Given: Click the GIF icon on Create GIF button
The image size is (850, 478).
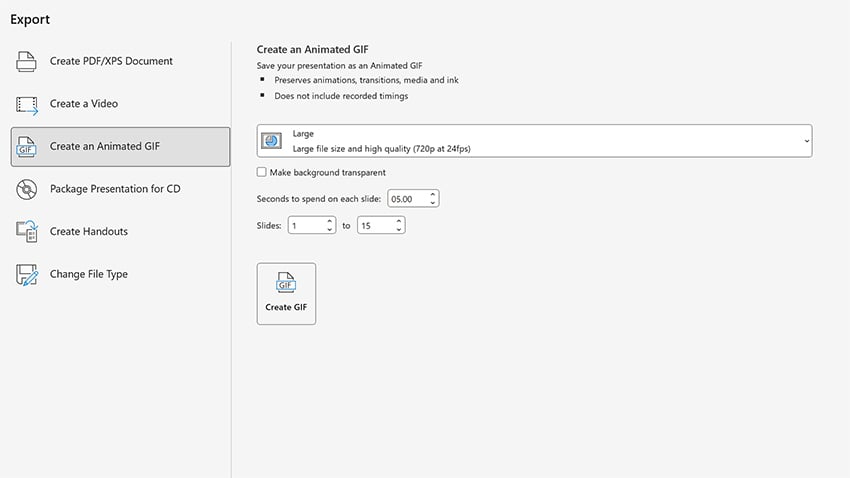Looking at the screenshot, I should coord(286,284).
